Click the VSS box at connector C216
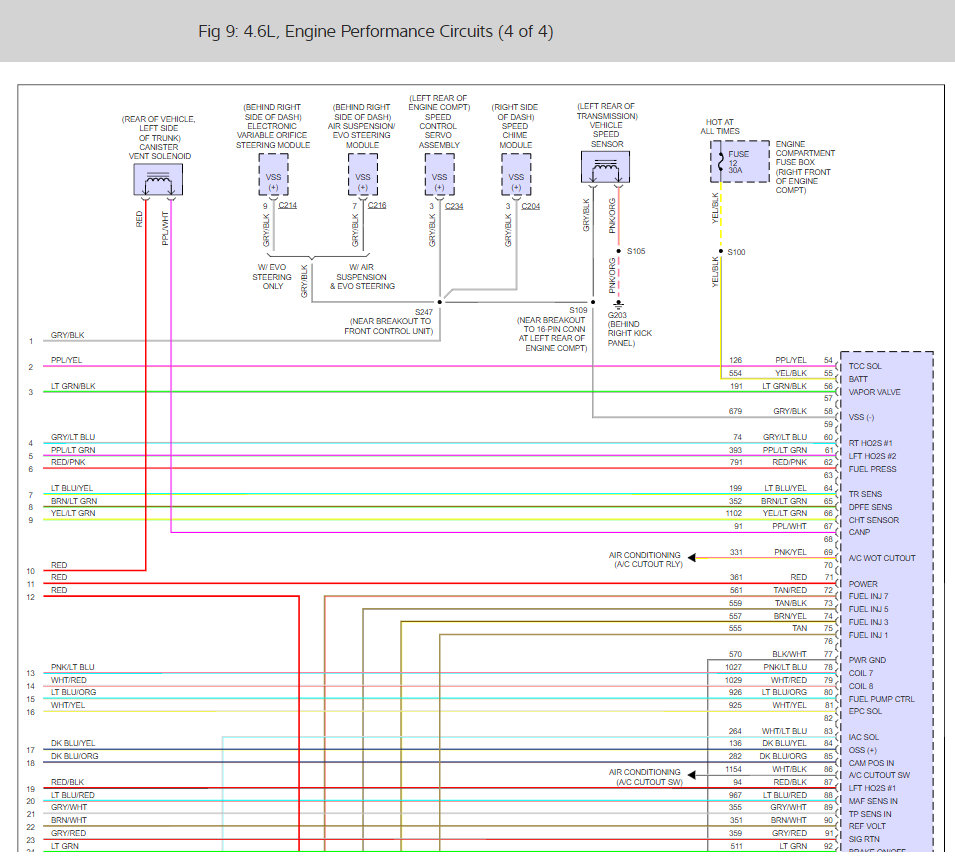This screenshot has height=861, width=955. pos(363,175)
